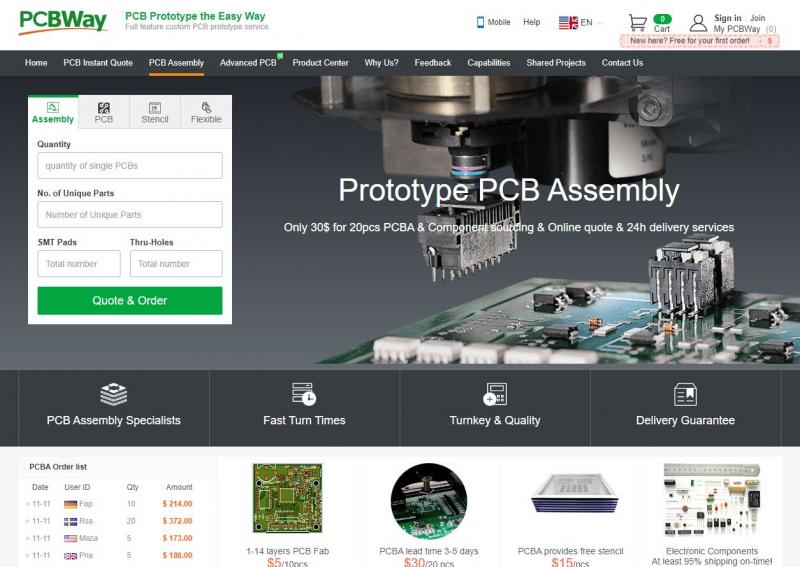Click the Cart text link
Viewport: 800px width, 567px height.
pos(662,29)
